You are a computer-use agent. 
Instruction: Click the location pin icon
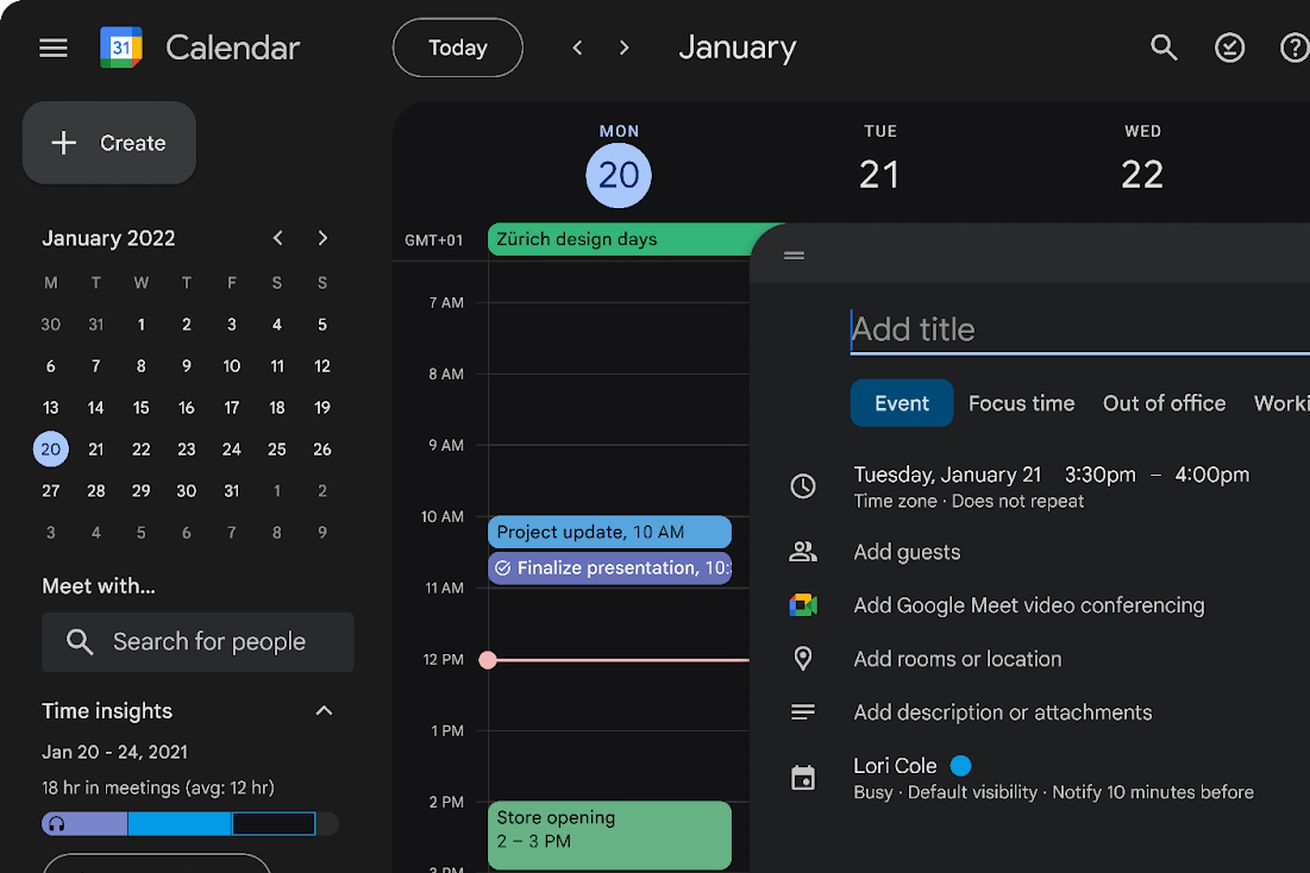803,658
